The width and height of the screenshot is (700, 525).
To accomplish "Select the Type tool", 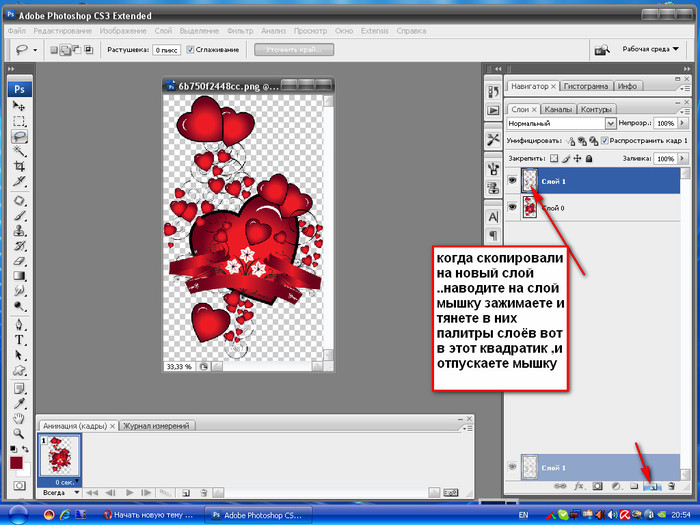I will pos(19,339).
